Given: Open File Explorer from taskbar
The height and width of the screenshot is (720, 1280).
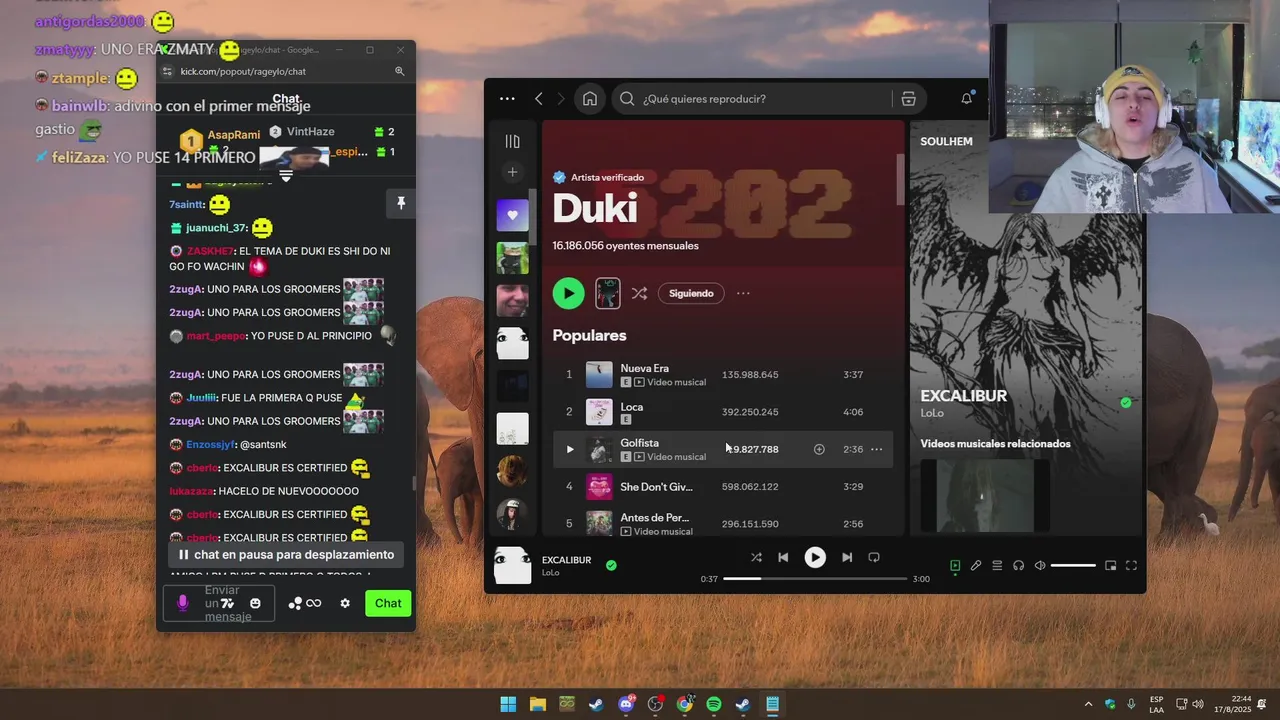Looking at the screenshot, I should tap(537, 704).
